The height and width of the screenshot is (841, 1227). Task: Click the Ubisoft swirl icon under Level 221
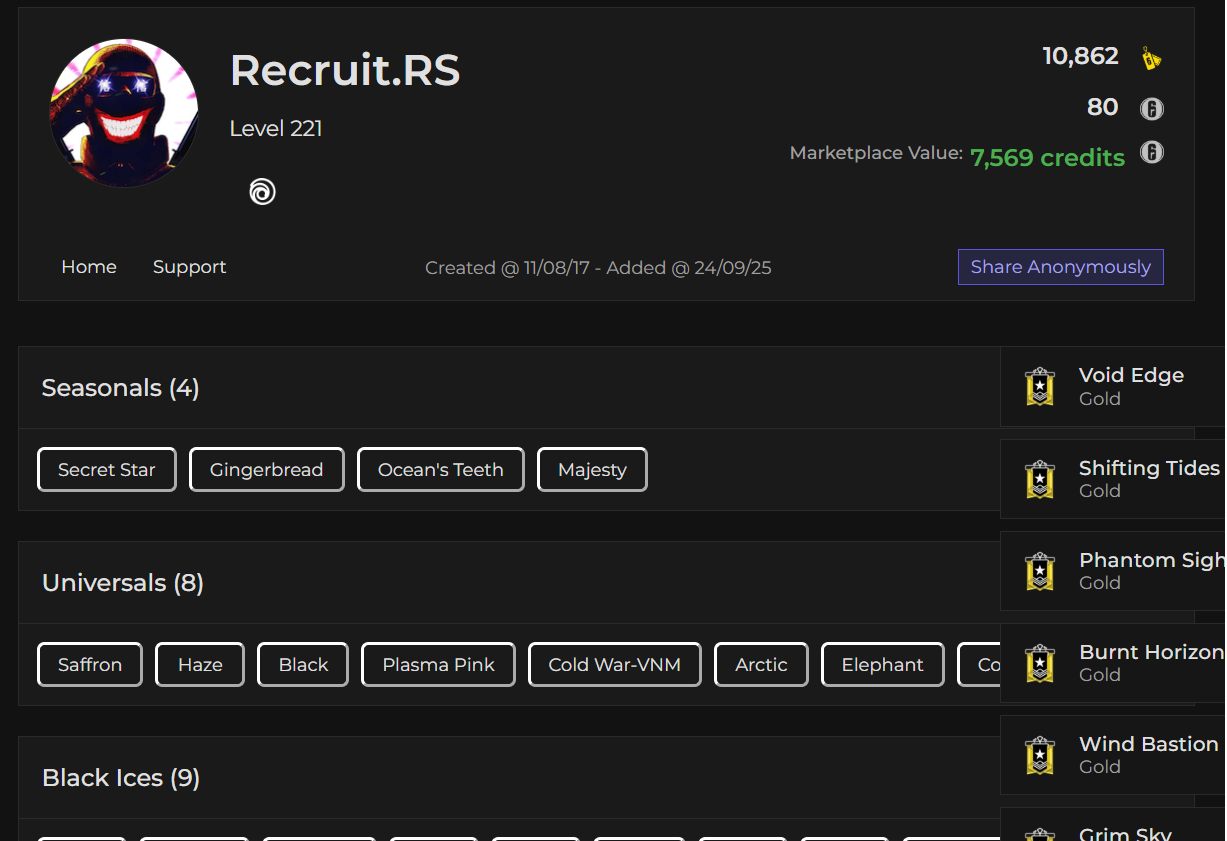point(262,192)
